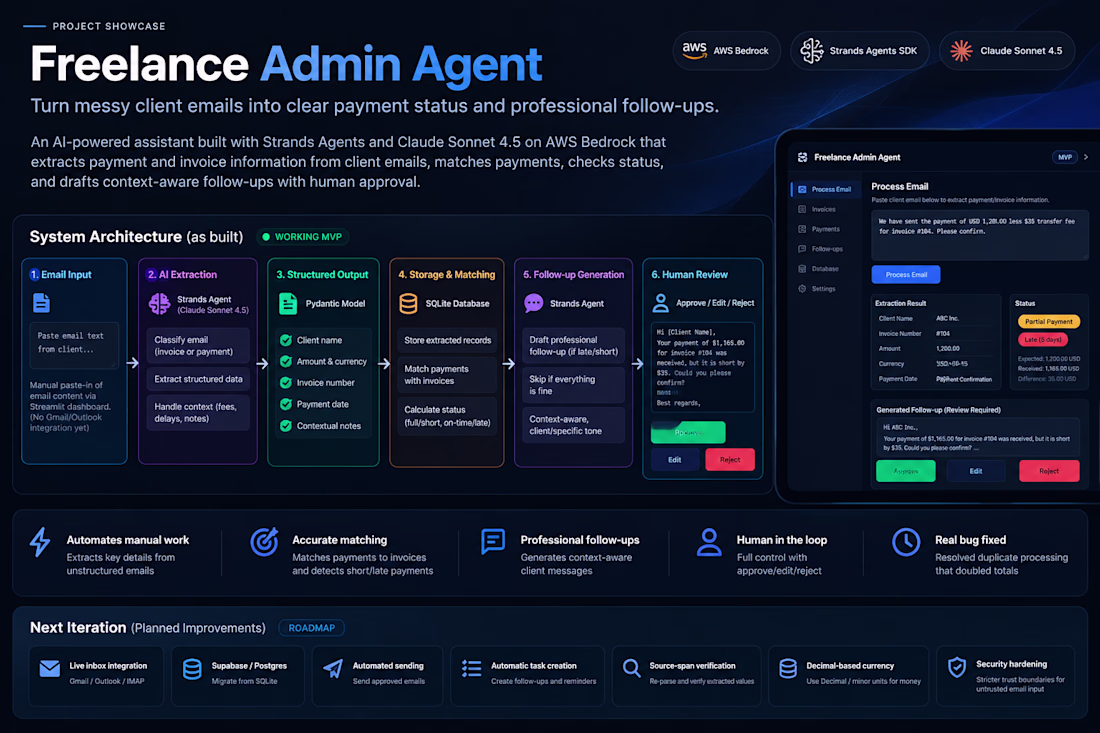Click Edit under Generated Follow-up in dashboard
This screenshot has height=733, width=1100.
[x=976, y=471]
